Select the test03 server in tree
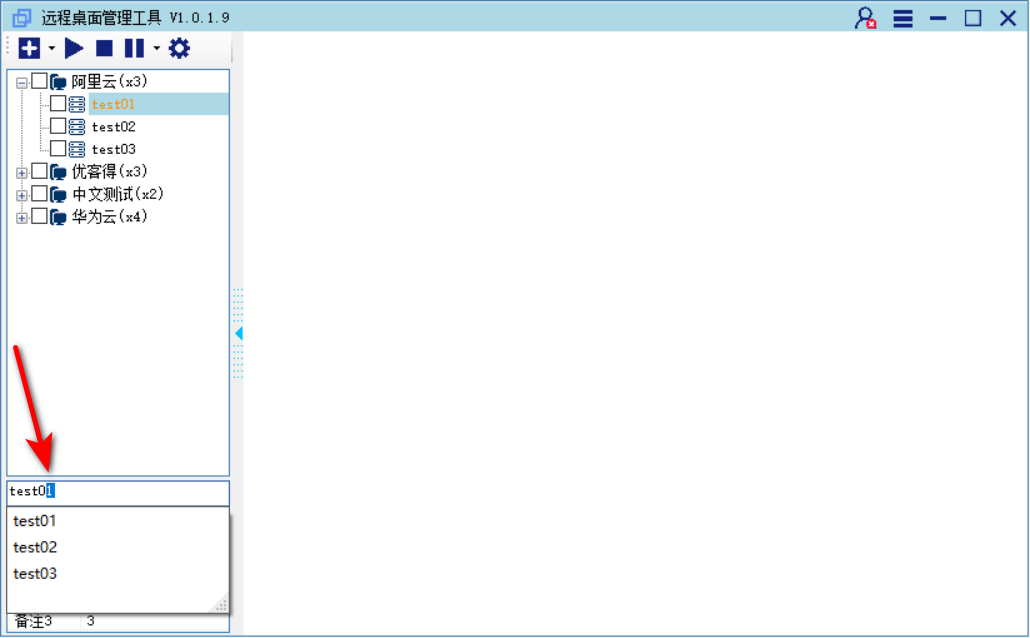Viewport: 1030px width, 638px height. pyautogui.click(x=113, y=149)
